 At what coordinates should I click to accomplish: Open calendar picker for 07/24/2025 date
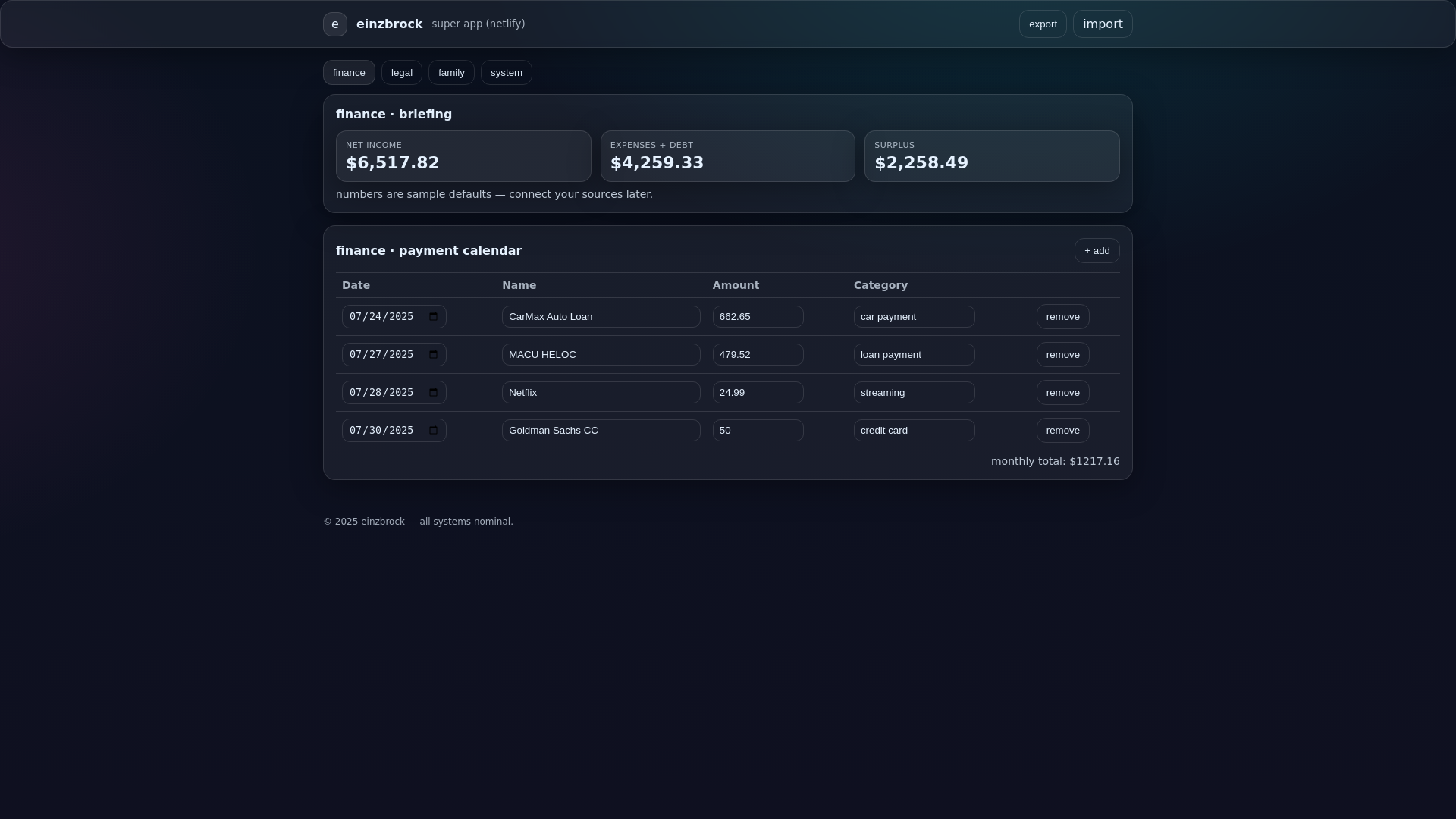pyautogui.click(x=434, y=317)
